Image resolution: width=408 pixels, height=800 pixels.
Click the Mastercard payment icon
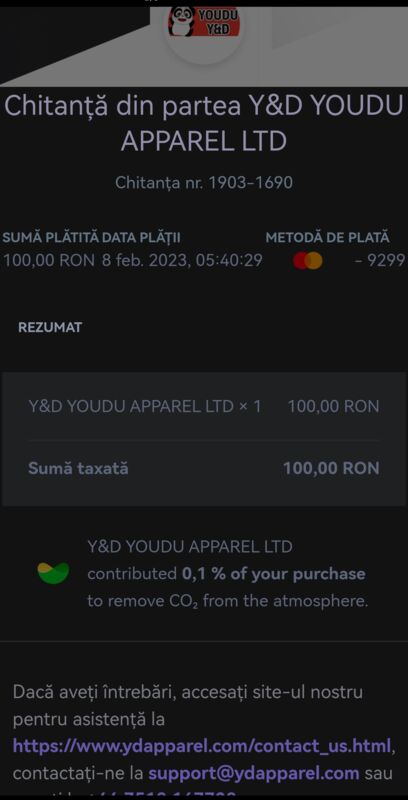coord(308,261)
